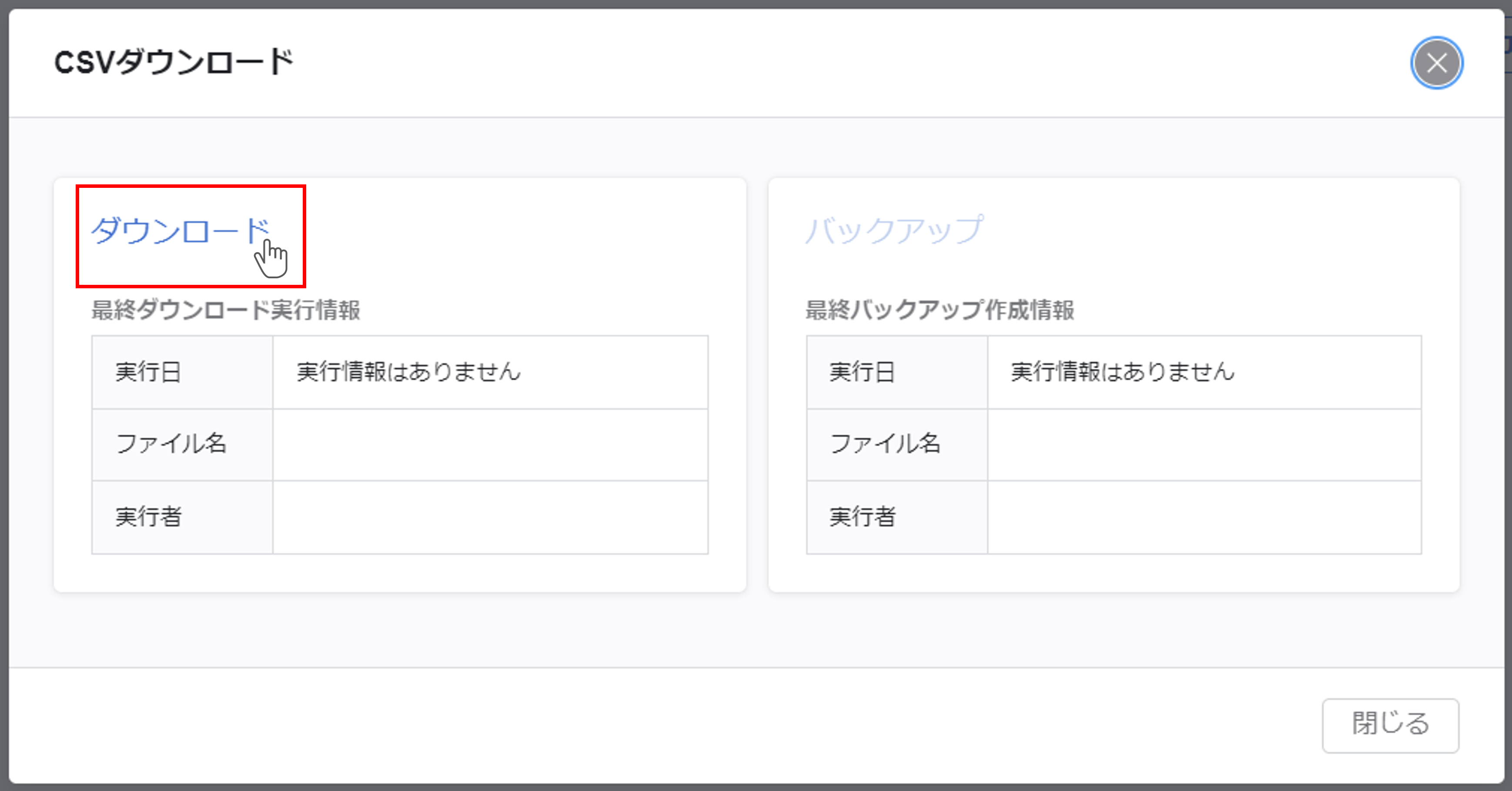Select the 実行者 label in the download table
Screen dimensions: 1512x791
point(148,517)
